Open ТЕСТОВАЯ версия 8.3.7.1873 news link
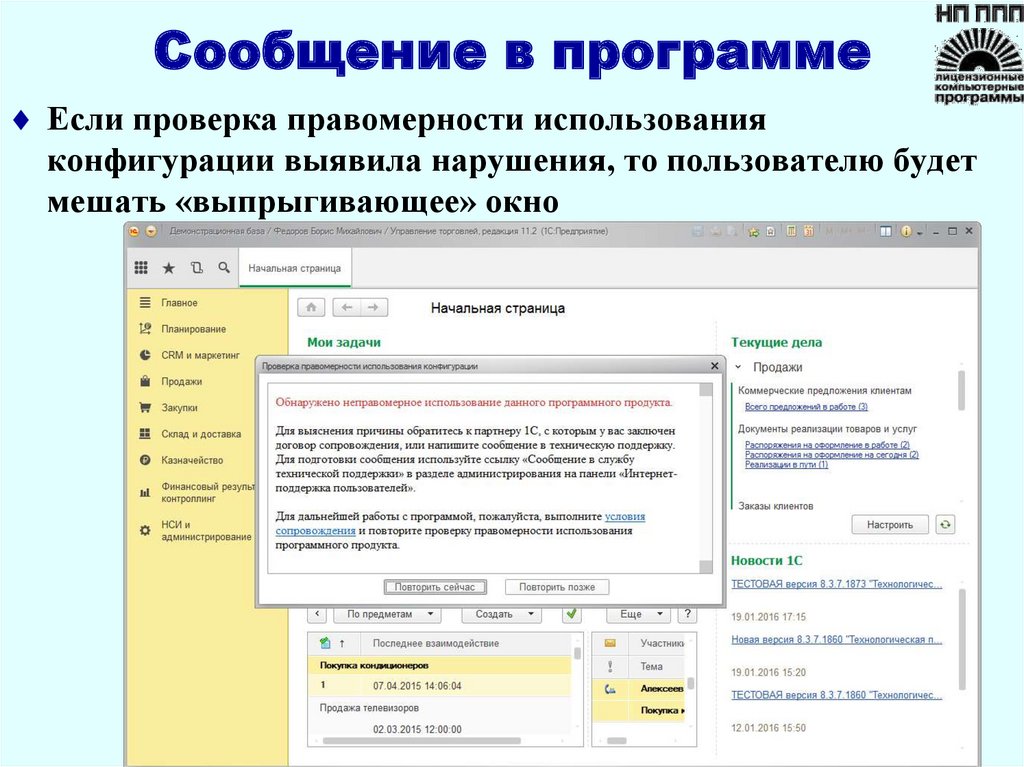 [x=837, y=584]
